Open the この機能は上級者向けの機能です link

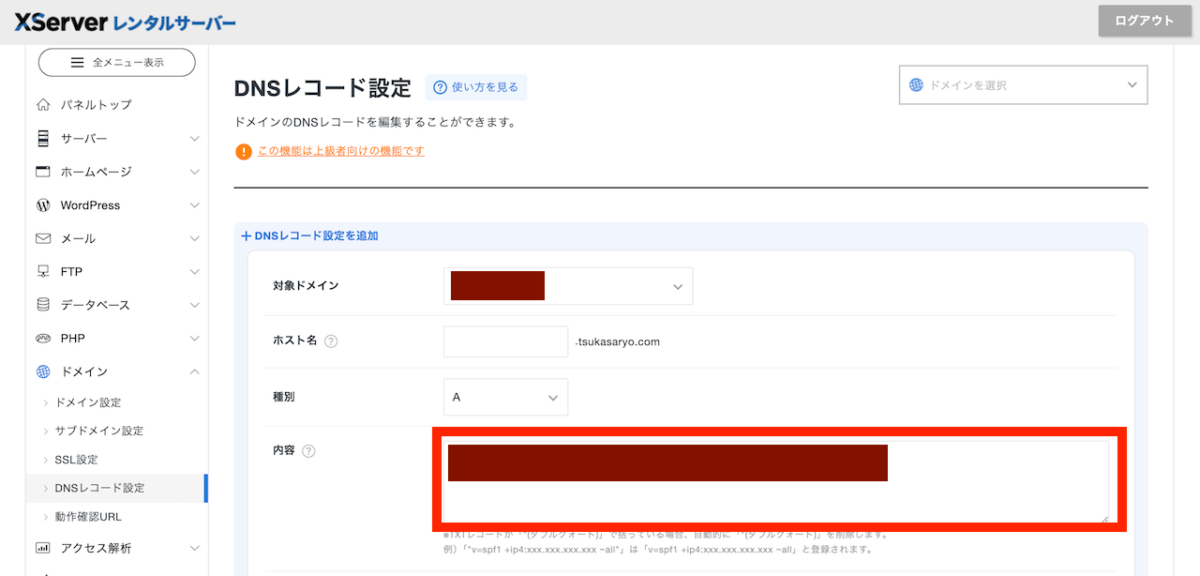point(341,151)
